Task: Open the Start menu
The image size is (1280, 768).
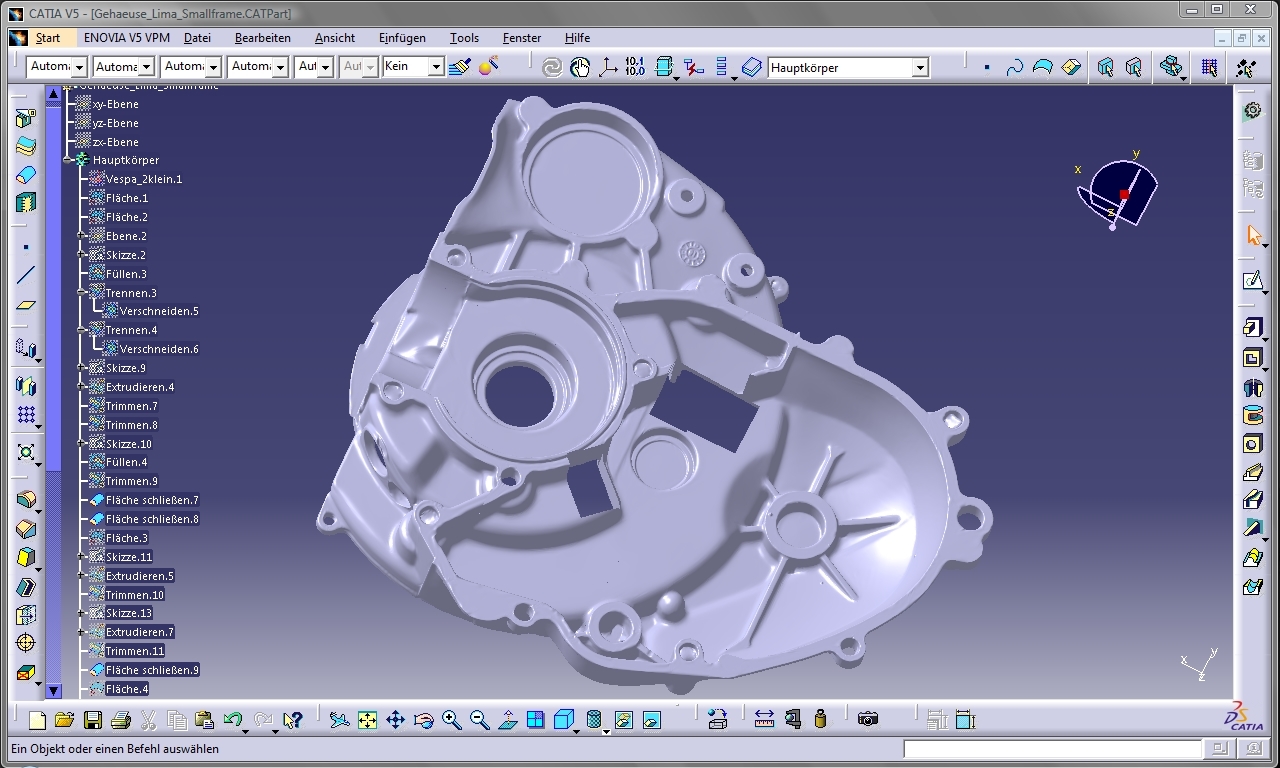Action: click(x=48, y=38)
